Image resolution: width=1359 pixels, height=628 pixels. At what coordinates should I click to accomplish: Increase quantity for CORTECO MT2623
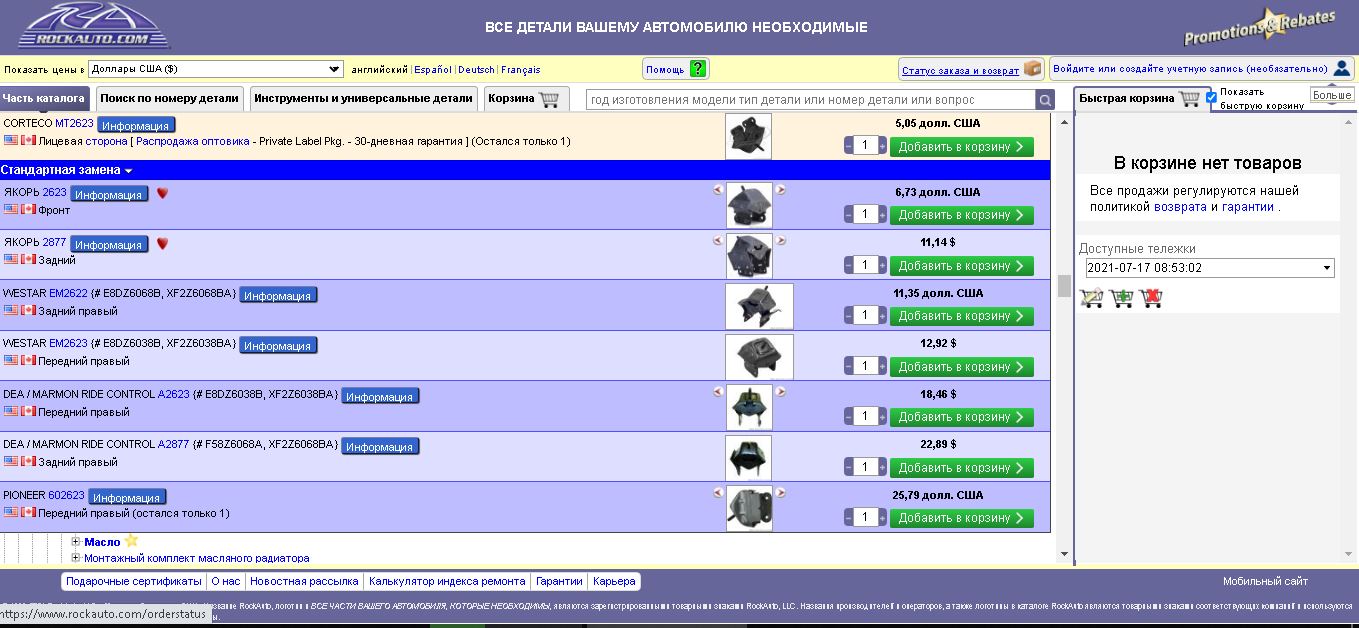[882, 146]
